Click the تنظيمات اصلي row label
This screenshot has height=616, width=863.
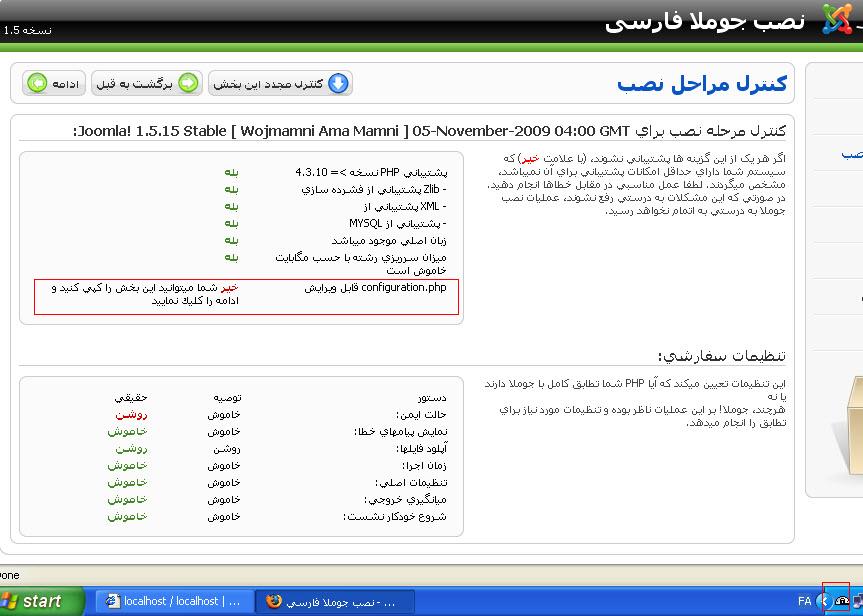click(411, 483)
